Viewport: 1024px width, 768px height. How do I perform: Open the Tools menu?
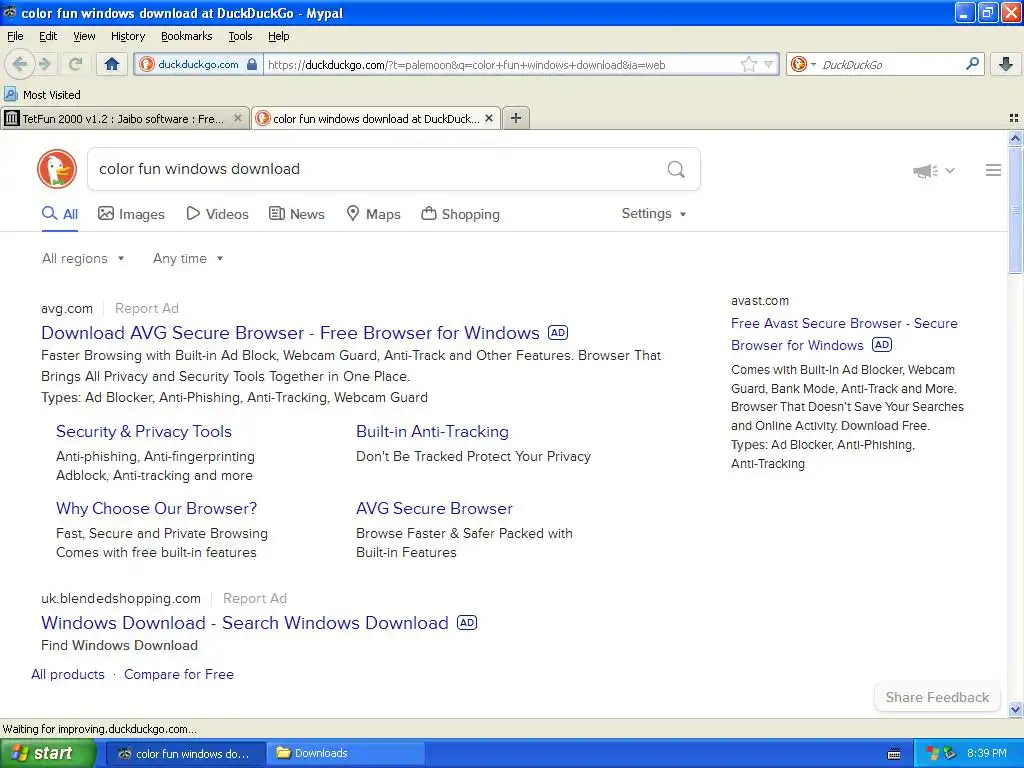click(240, 36)
